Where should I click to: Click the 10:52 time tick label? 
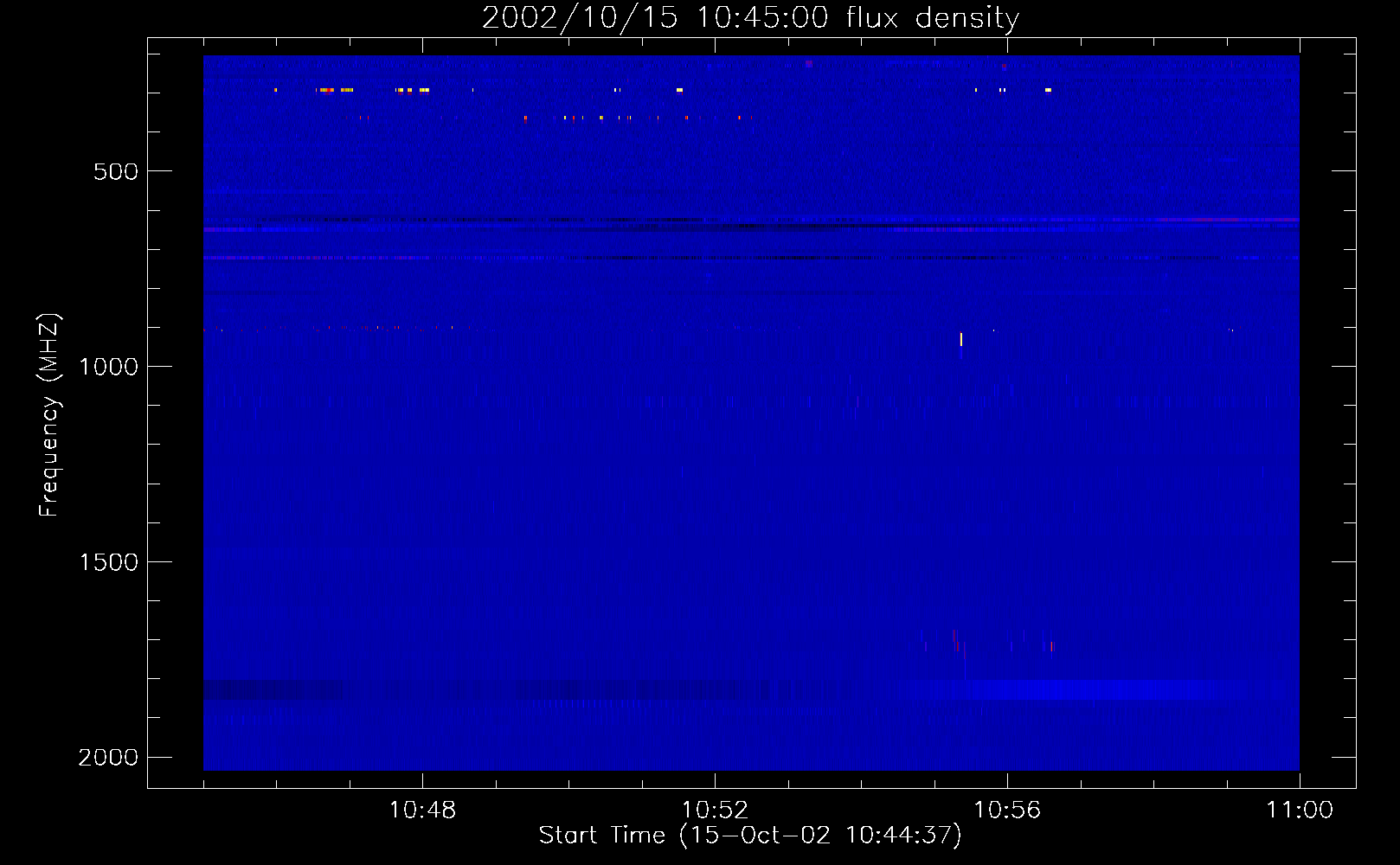[715, 811]
